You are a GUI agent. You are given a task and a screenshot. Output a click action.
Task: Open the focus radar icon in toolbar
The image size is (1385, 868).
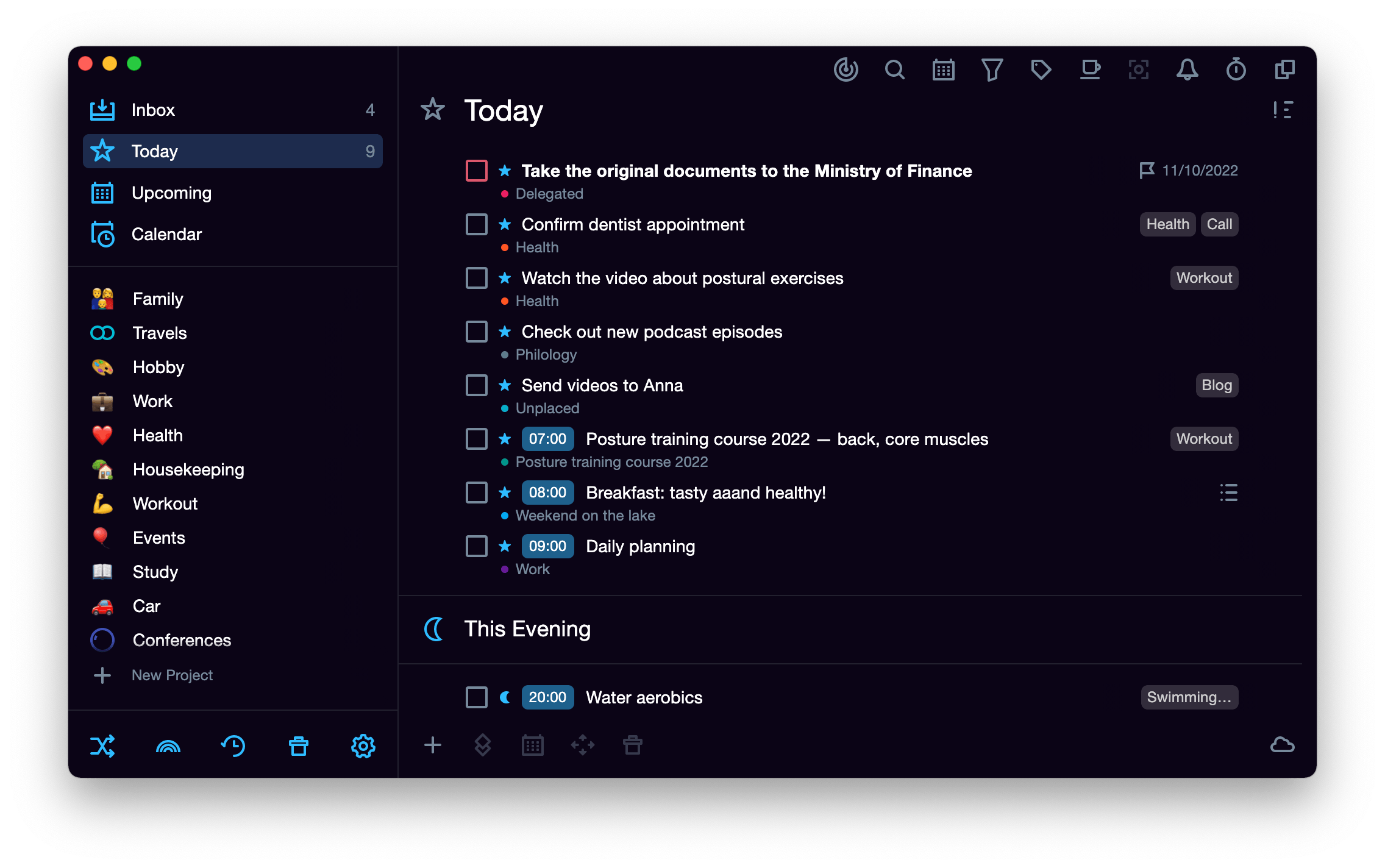pyautogui.click(x=846, y=69)
